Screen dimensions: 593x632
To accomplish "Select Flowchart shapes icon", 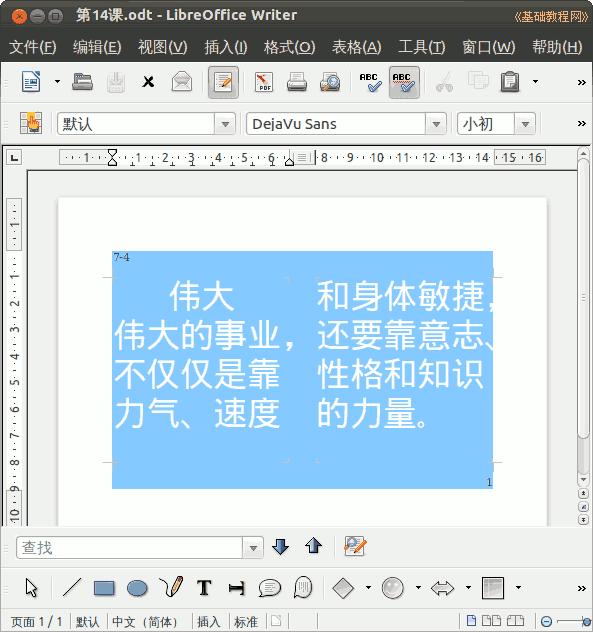I will click(493, 588).
